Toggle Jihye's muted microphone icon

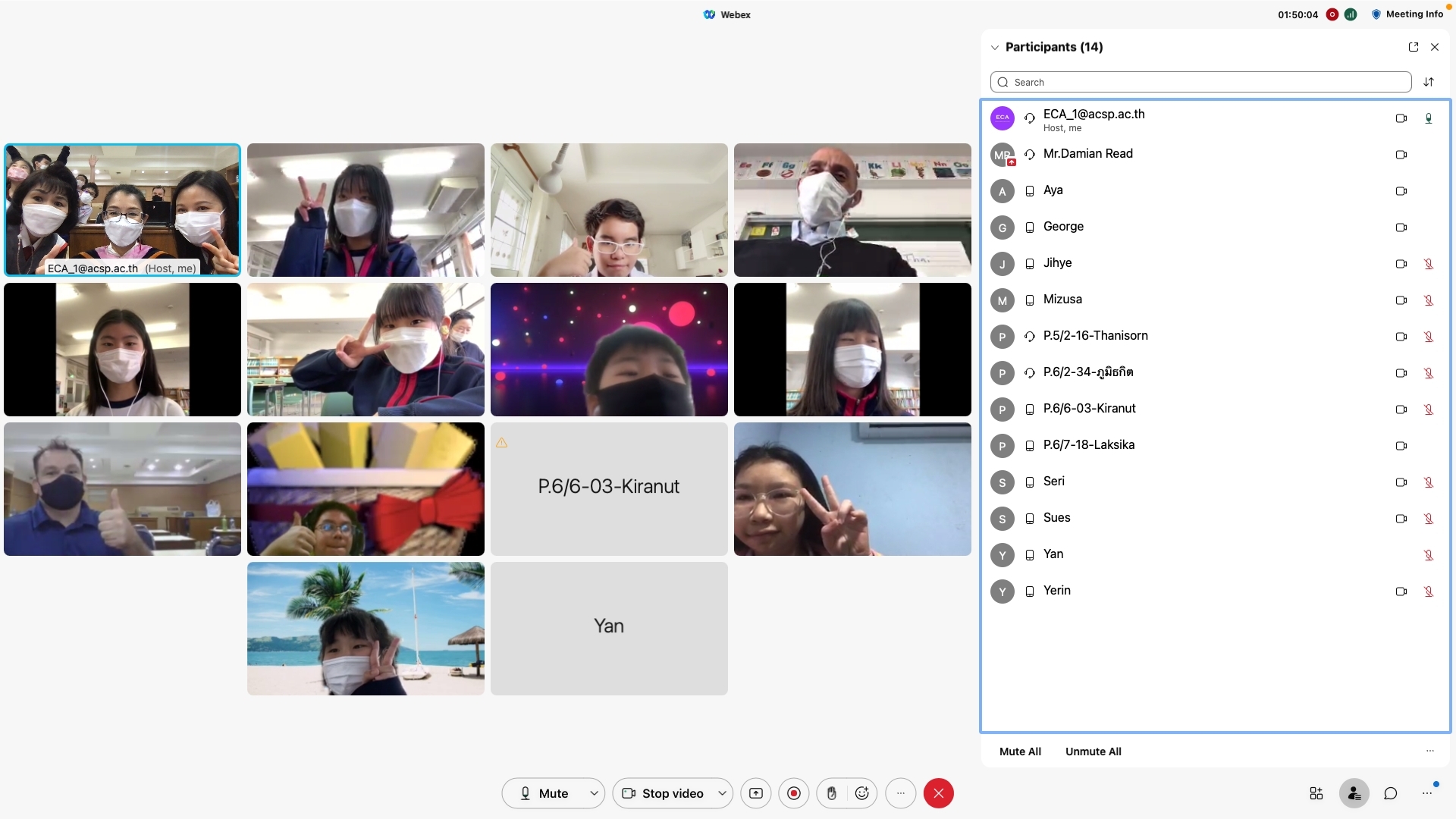pyautogui.click(x=1429, y=264)
